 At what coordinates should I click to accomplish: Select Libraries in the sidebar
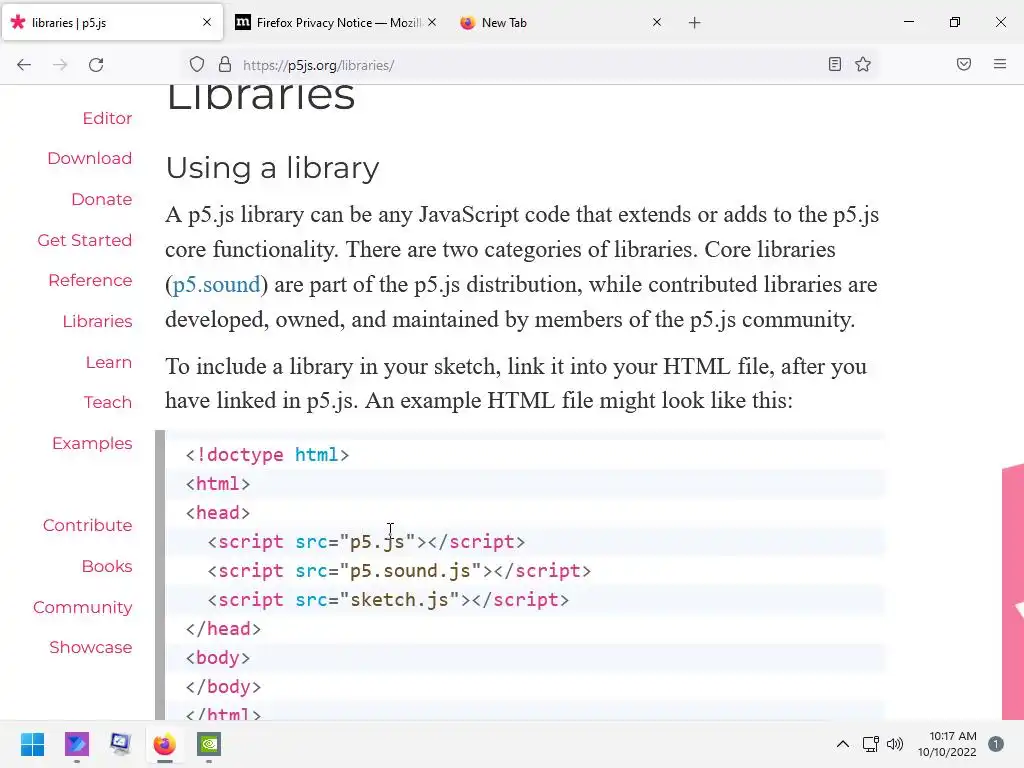tap(97, 321)
